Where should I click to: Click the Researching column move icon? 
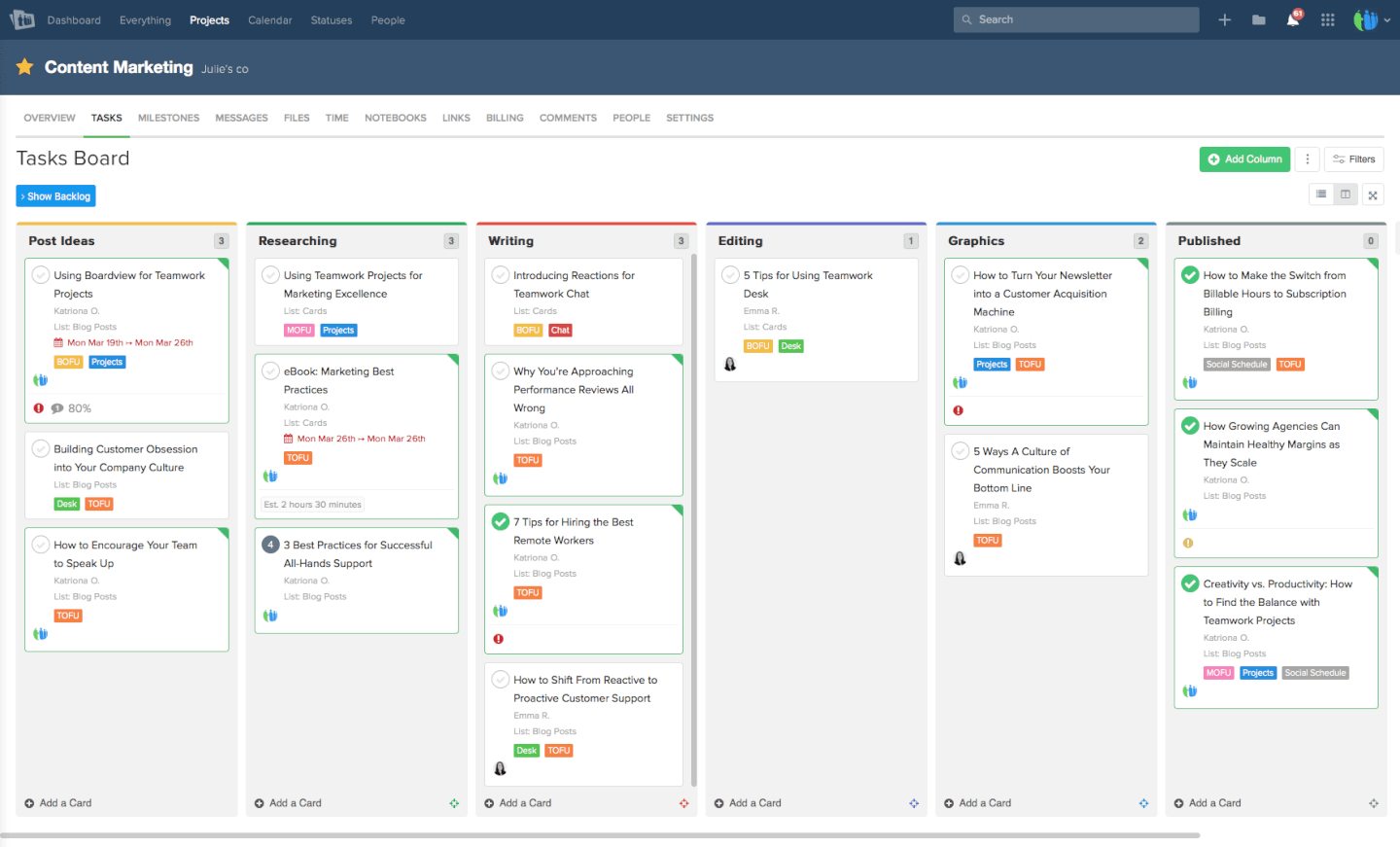pos(454,803)
